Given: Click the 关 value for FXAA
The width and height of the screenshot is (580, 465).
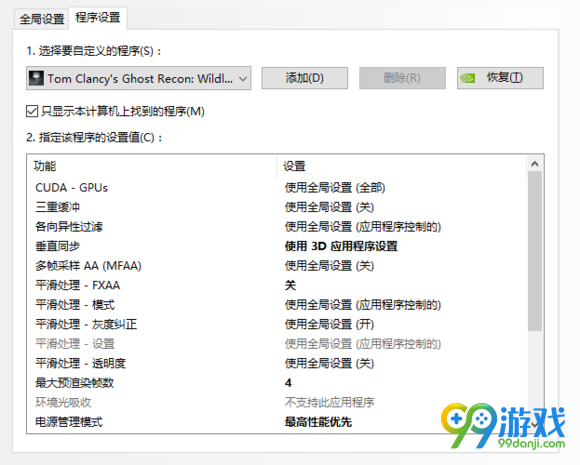Looking at the screenshot, I should click(x=290, y=285).
